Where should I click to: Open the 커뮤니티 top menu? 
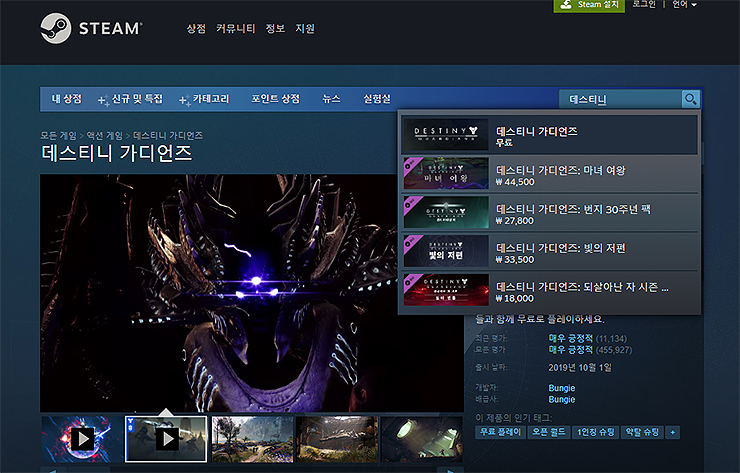click(x=235, y=28)
